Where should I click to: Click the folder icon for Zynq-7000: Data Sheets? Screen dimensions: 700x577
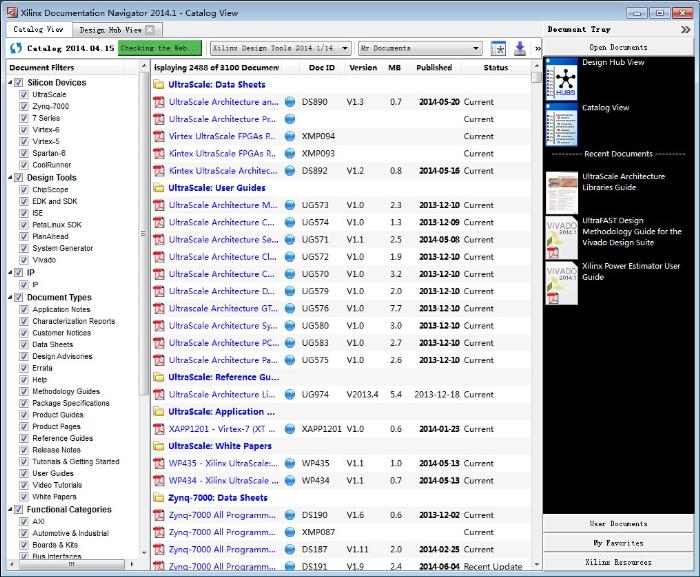(158, 498)
